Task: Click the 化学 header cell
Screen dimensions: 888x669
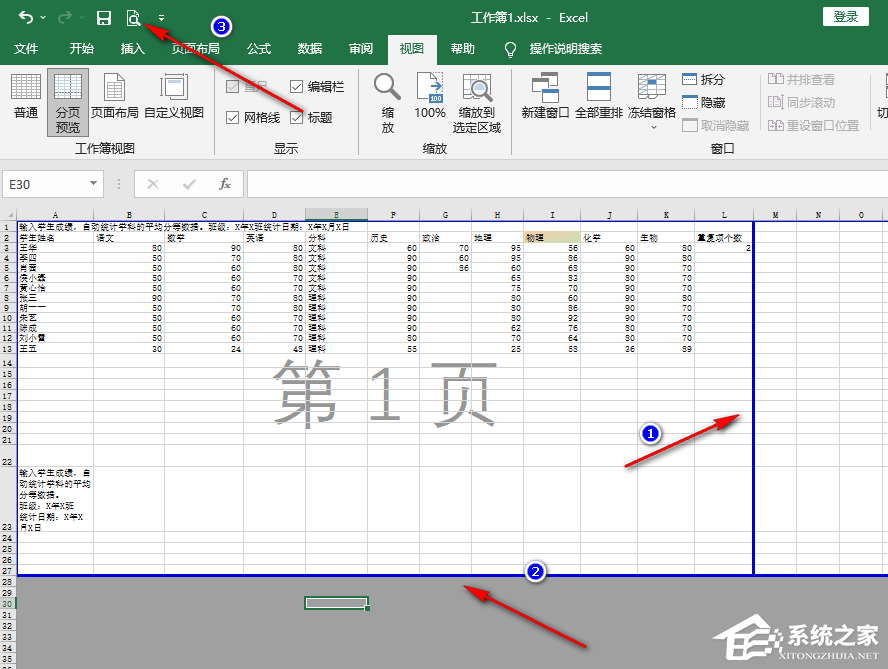Action: [x=609, y=238]
